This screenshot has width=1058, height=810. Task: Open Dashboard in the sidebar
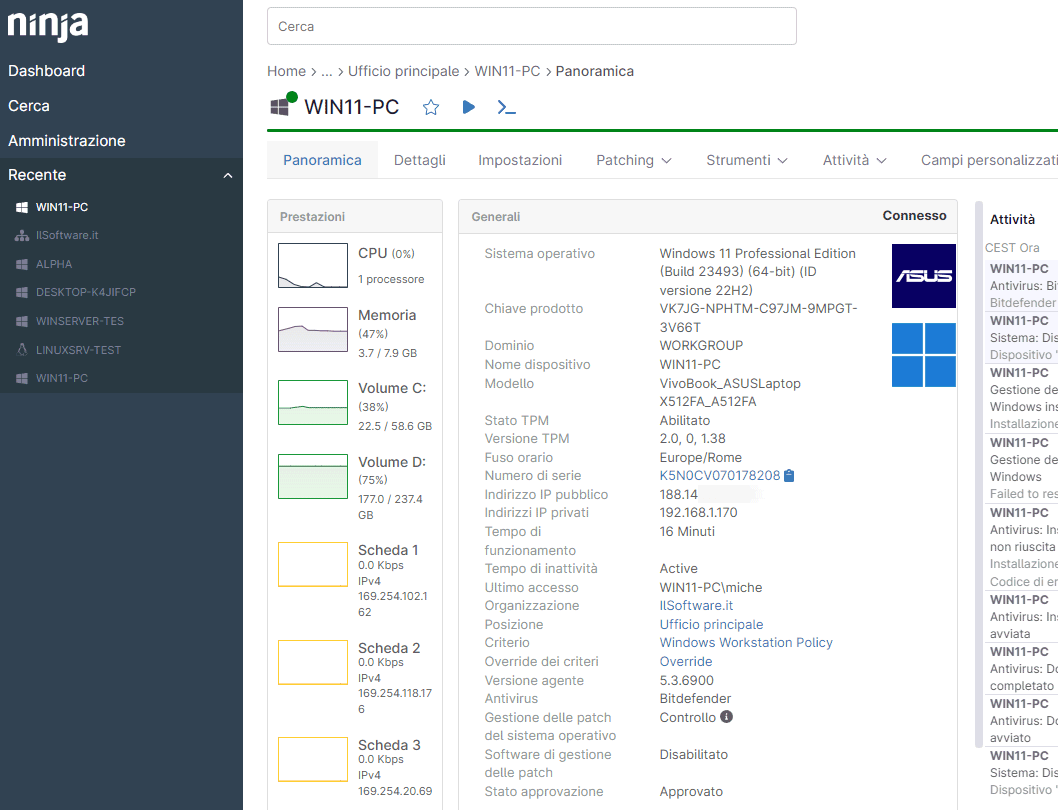tap(47, 71)
